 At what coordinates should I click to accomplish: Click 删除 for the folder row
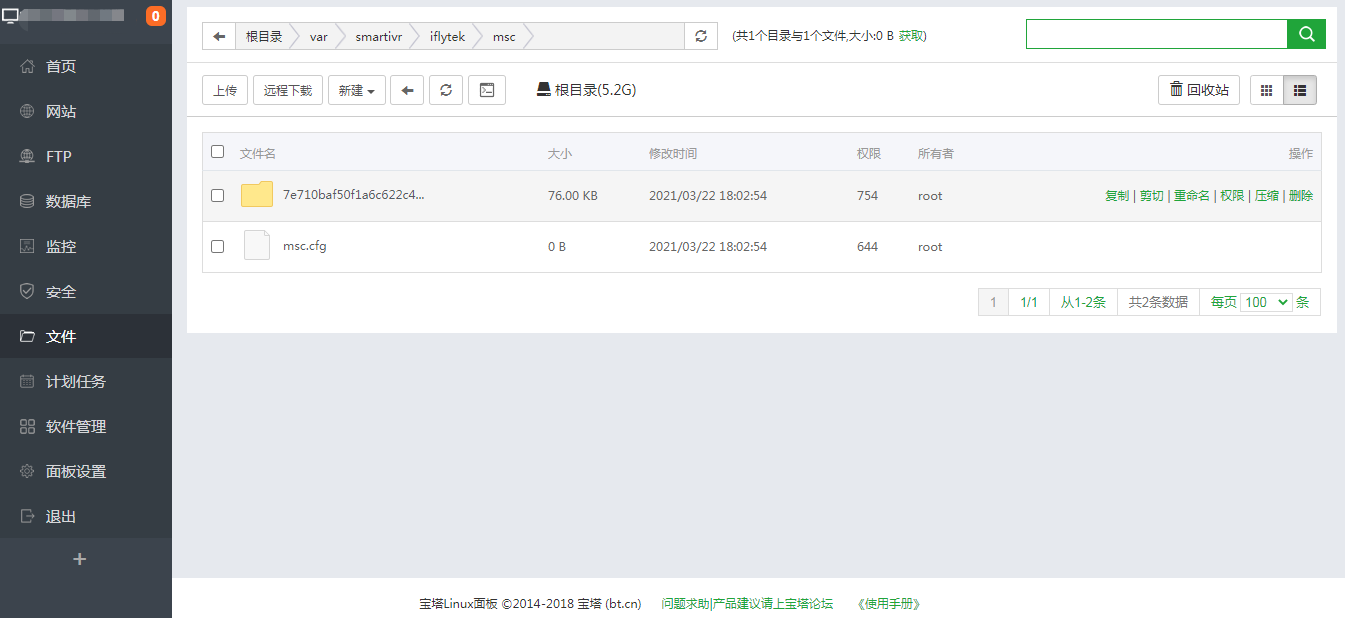(x=1301, y=196)
